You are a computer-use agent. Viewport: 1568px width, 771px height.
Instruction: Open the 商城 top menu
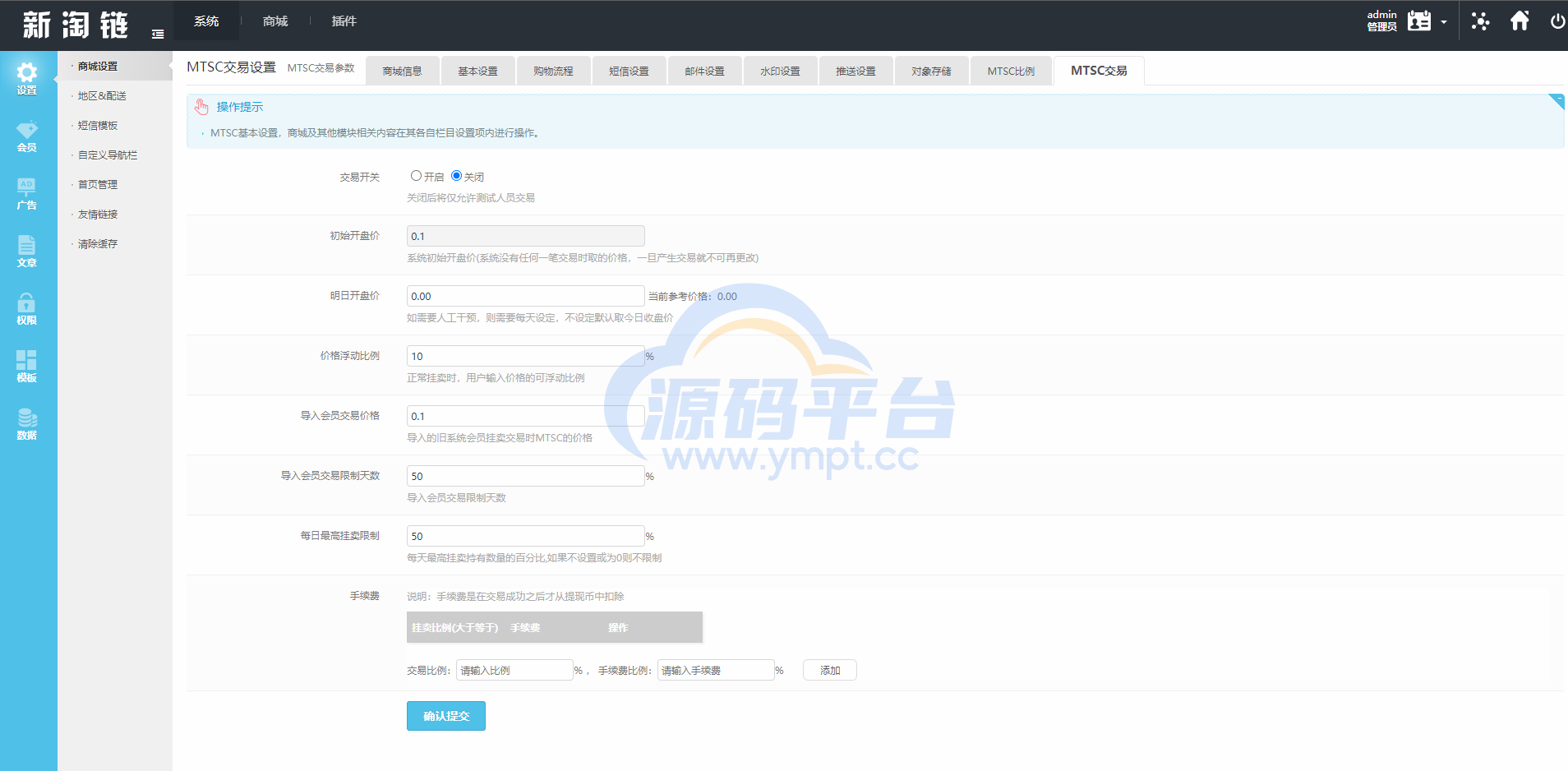point(275,21)
